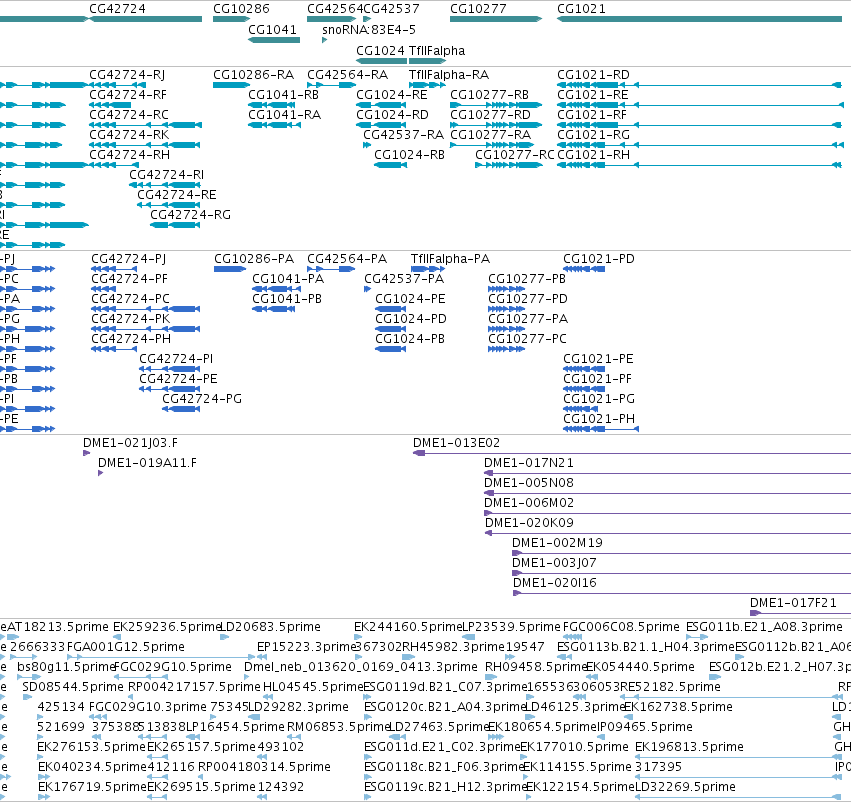Viewport: 851px width, 802px height.
Task: Select the CG10277-RC transcript label
Action: click(x=515, y=155)
